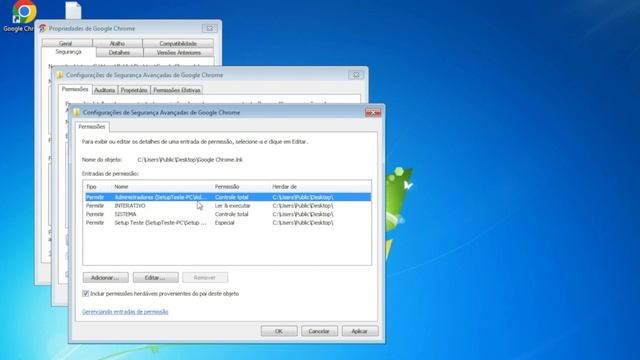Click the folder icon in the front dialog title bar

[x=77, y=112]
